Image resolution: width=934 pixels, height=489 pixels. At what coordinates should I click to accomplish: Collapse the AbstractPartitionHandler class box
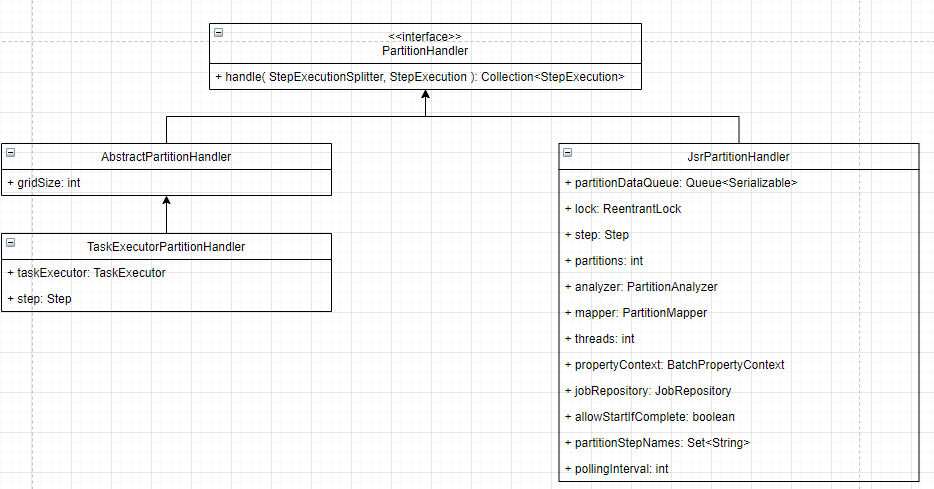click(x=11, y=152)
